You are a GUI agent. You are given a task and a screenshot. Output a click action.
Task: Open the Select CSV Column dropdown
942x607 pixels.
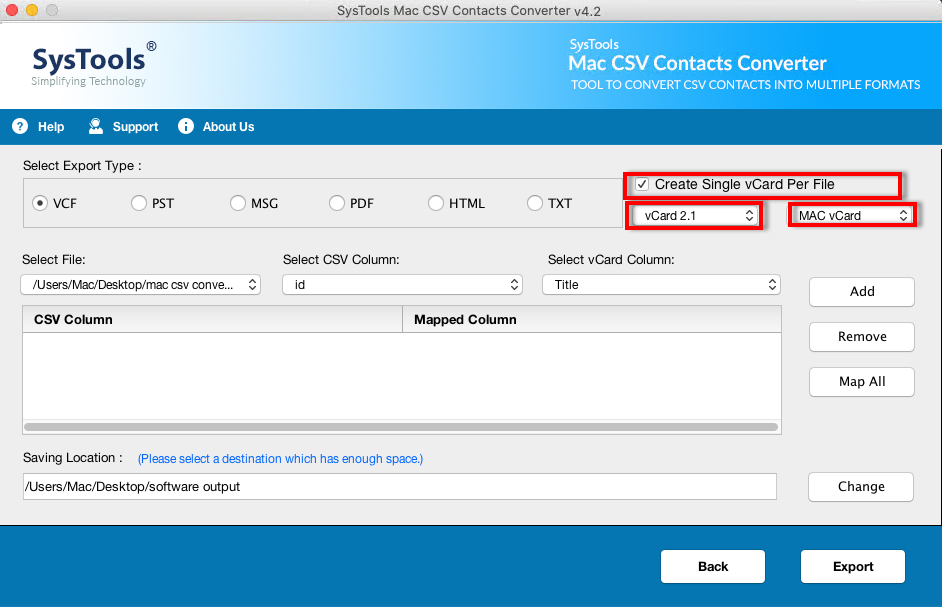[402, 285]
